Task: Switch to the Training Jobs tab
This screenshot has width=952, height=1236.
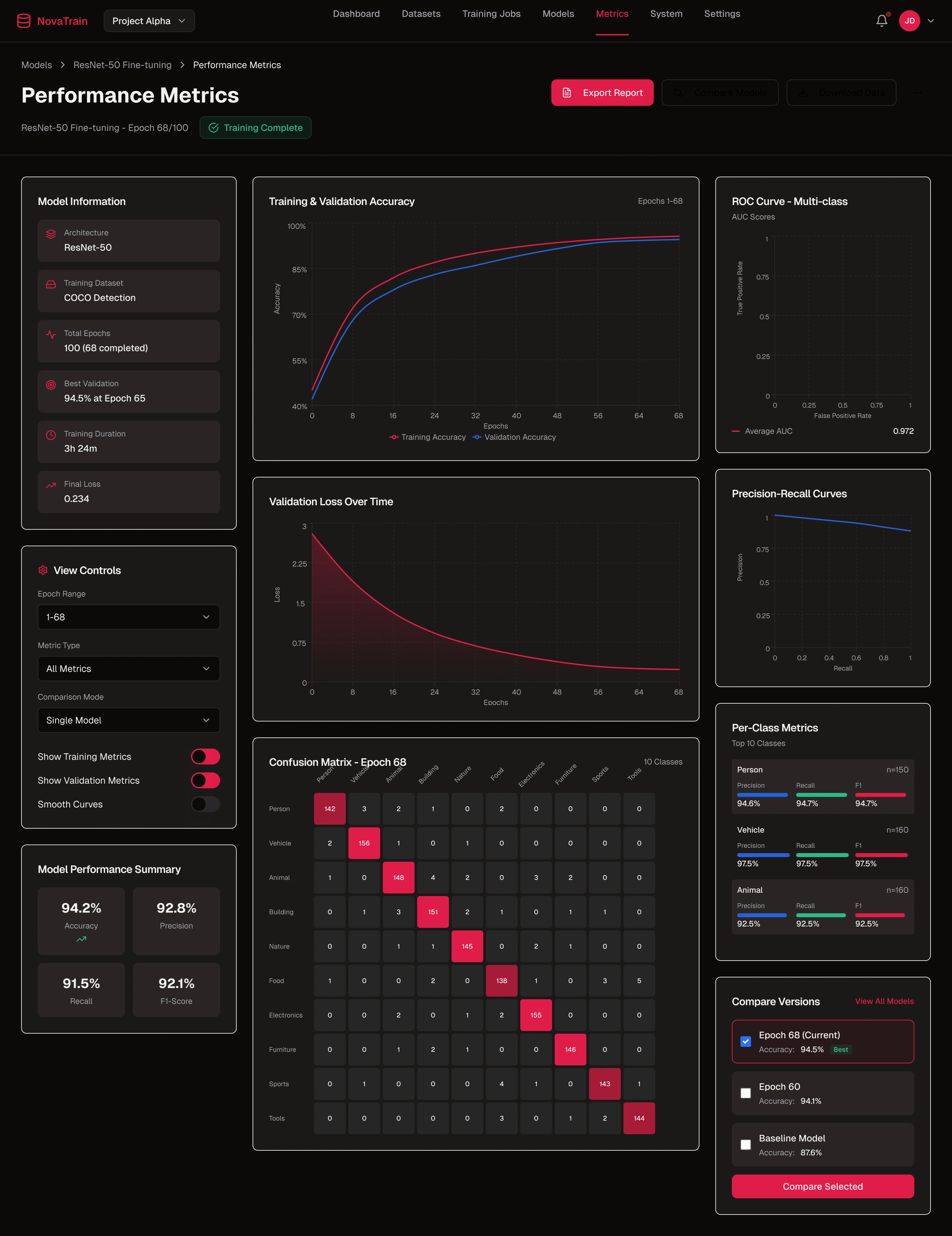Action: pos(491,14)
